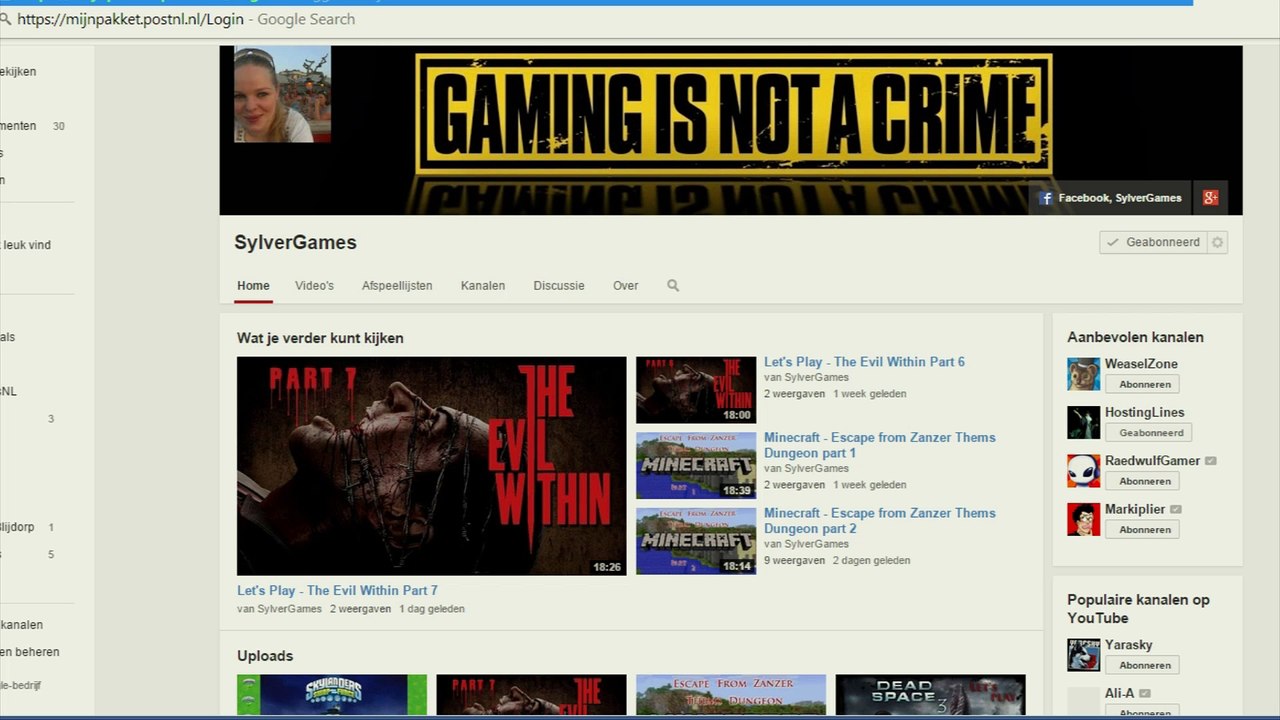The width and height of the screenshot is (1280, 720).
Task: Open the Afspeellijsten tab
Action: [x=397, y=286]
